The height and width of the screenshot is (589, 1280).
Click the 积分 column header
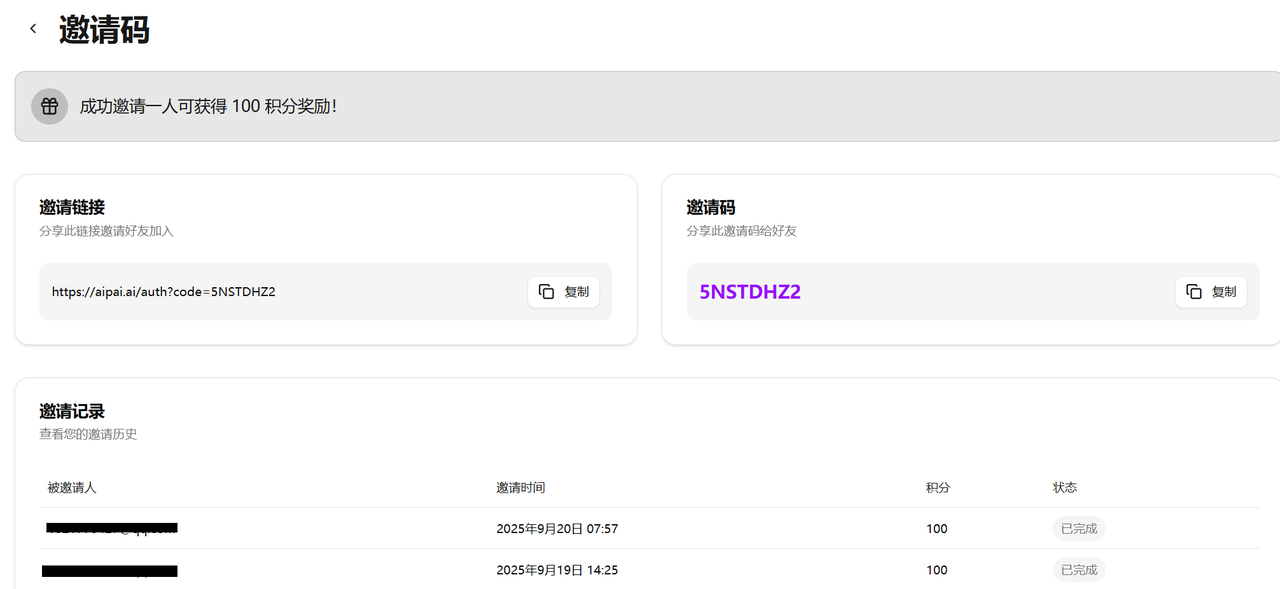938,487
